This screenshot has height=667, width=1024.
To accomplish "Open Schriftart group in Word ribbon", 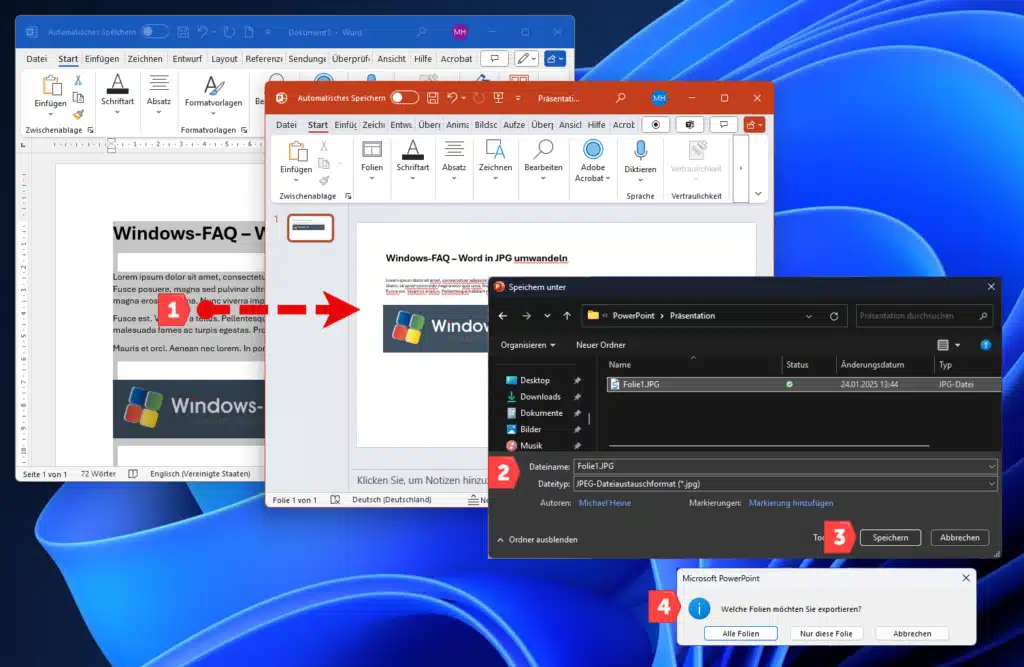I will 118,93.
